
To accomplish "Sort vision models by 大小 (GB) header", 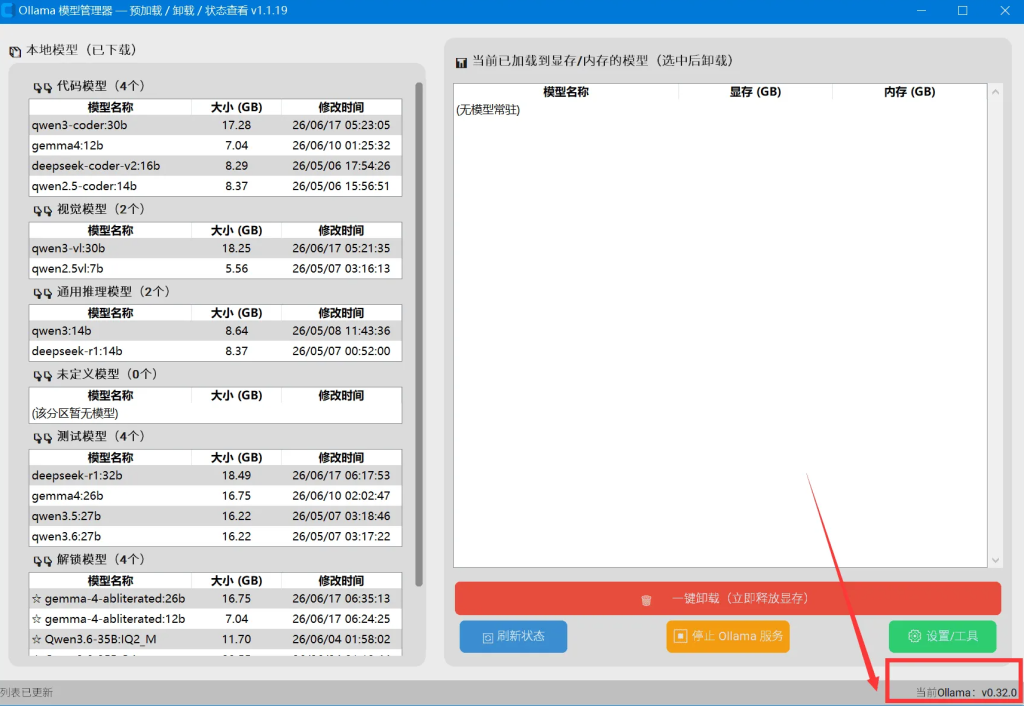I will (x=236, y=231).
